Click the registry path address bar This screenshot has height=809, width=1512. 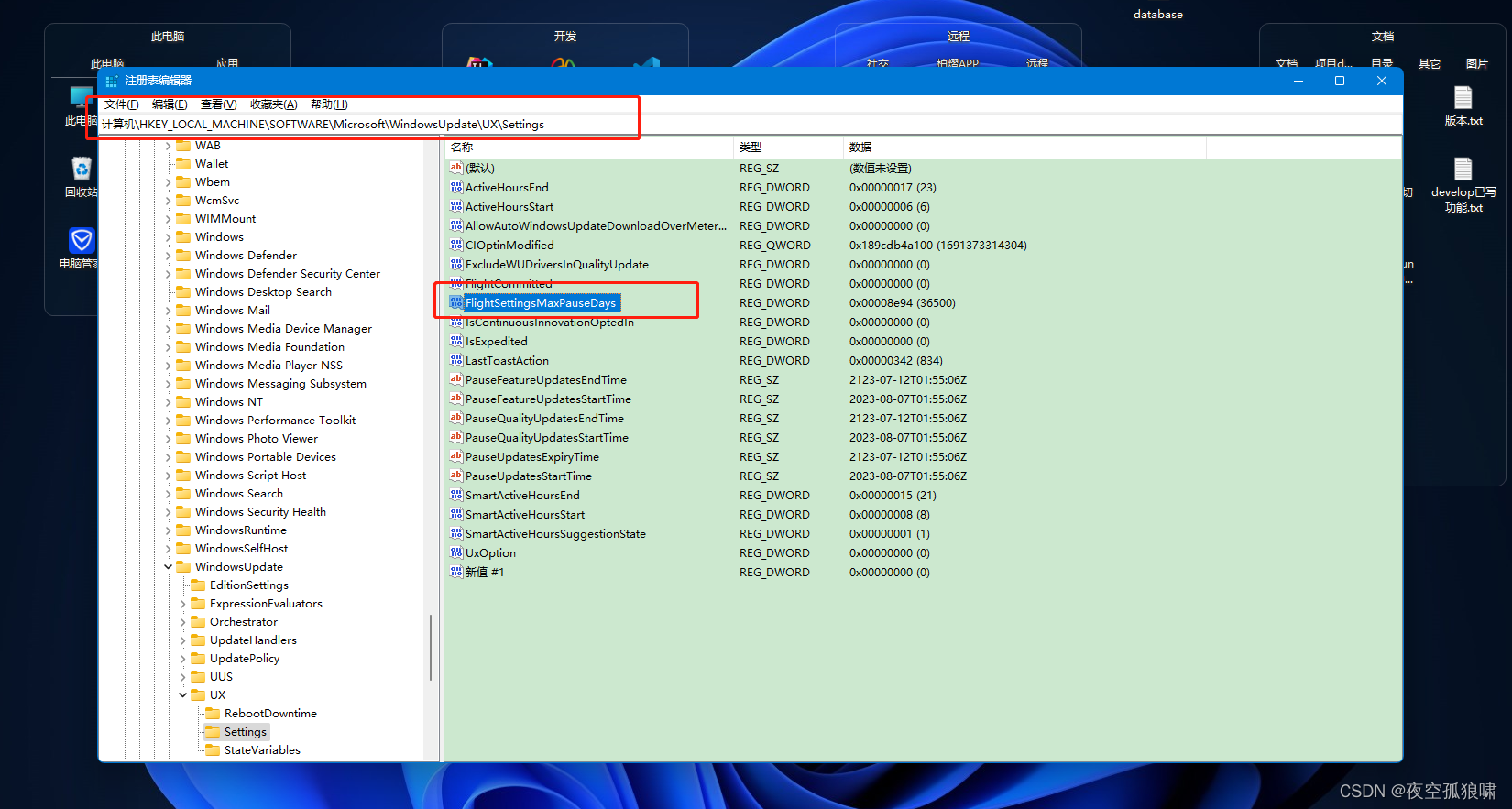[751, 125]
